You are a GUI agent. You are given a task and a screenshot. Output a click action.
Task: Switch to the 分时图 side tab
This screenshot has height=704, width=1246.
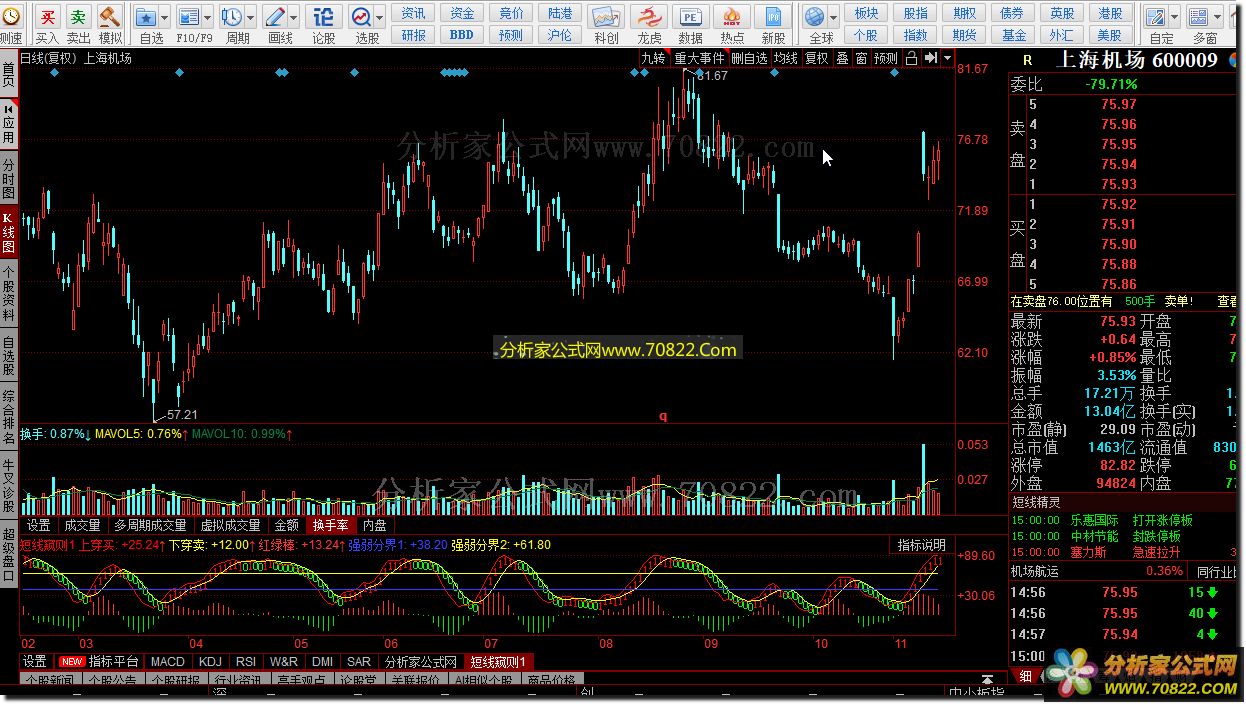tap(9, 176)
